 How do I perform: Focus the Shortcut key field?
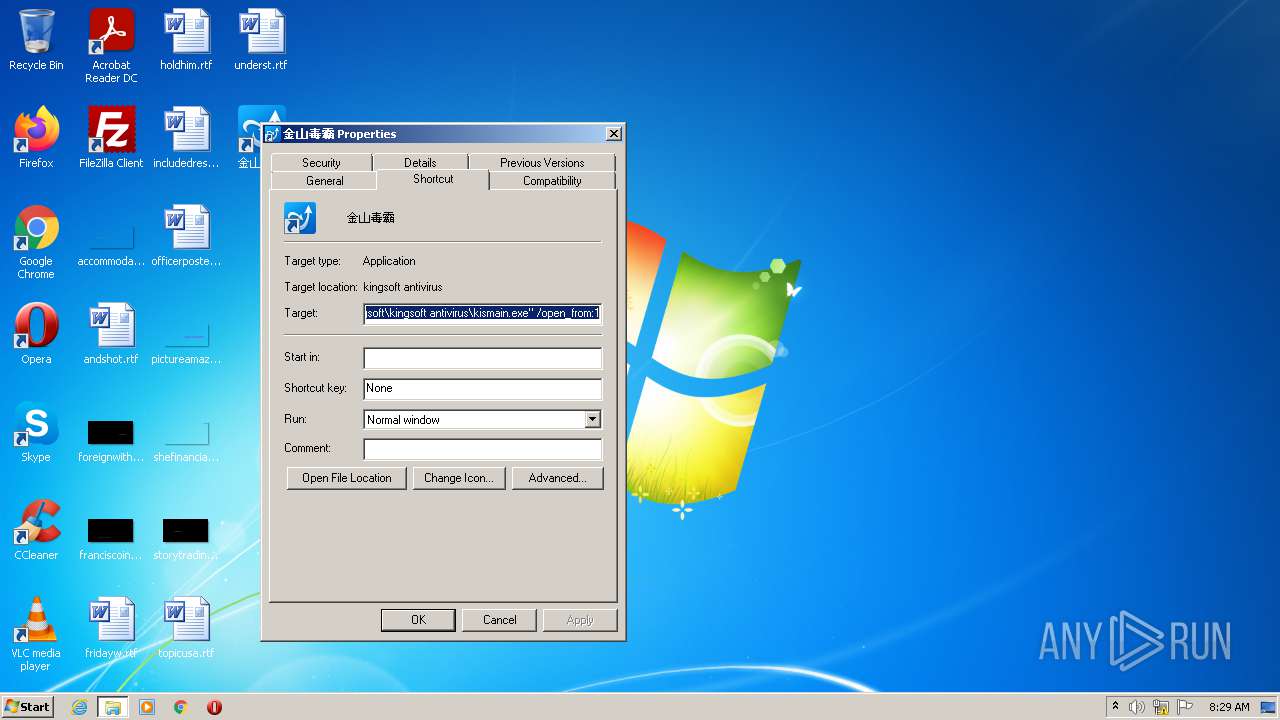point(483,388)
